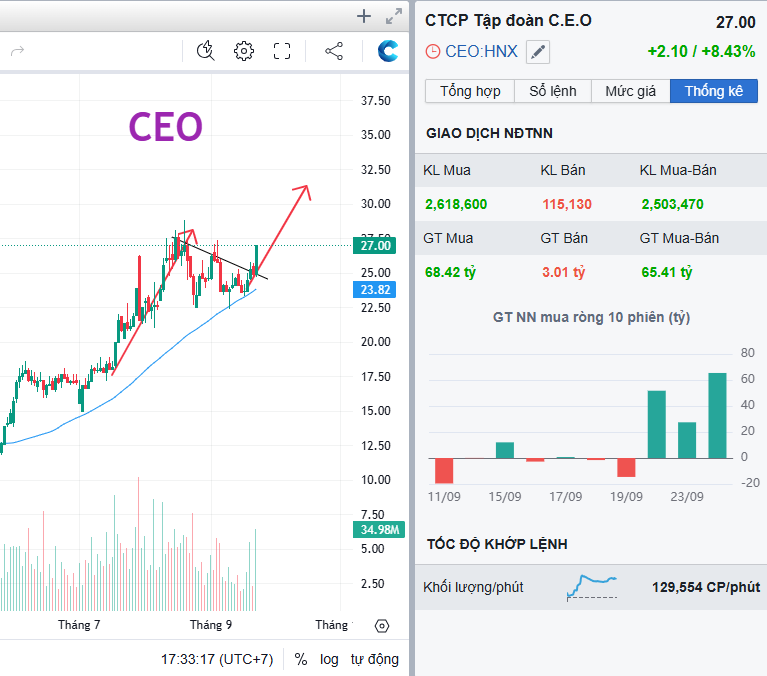Toggle "tự động" auto scale

pyautogui.click(x=374, y=659)
